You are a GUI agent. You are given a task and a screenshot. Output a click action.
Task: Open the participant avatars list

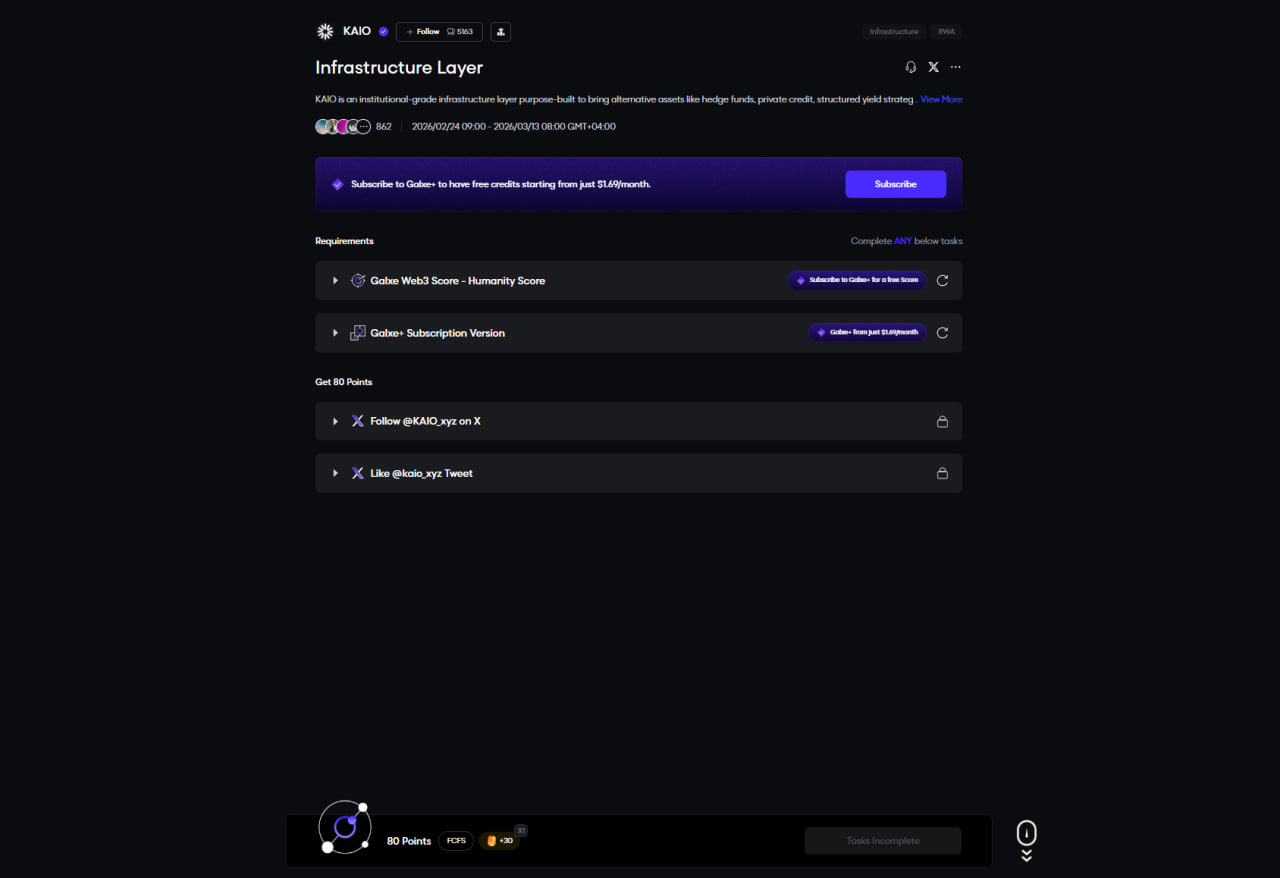[x=343, y=127]
